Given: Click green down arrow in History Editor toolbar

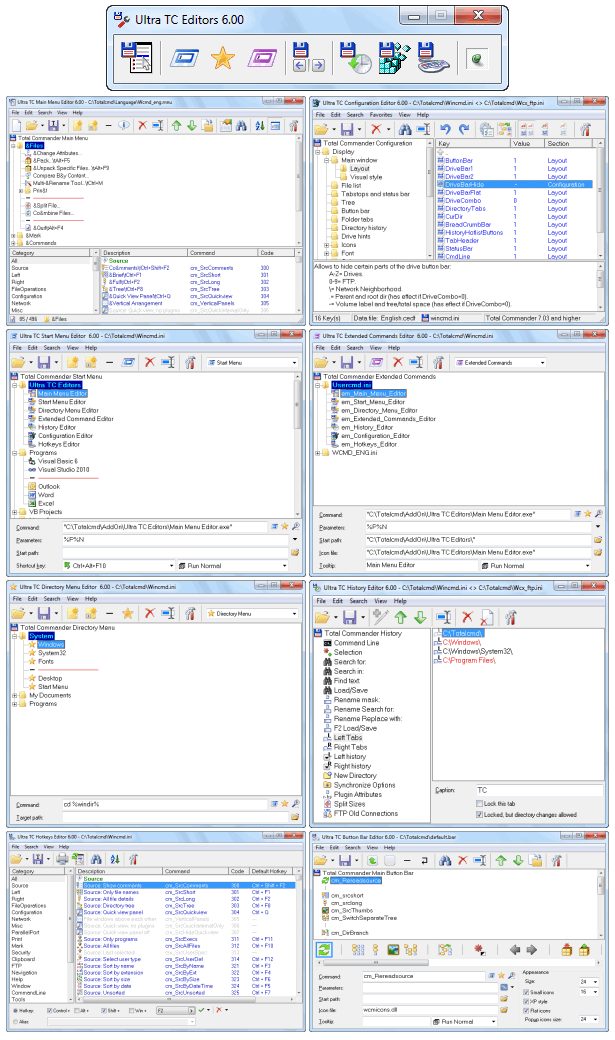Looking at the screenshot, I should tap(421, 618).
